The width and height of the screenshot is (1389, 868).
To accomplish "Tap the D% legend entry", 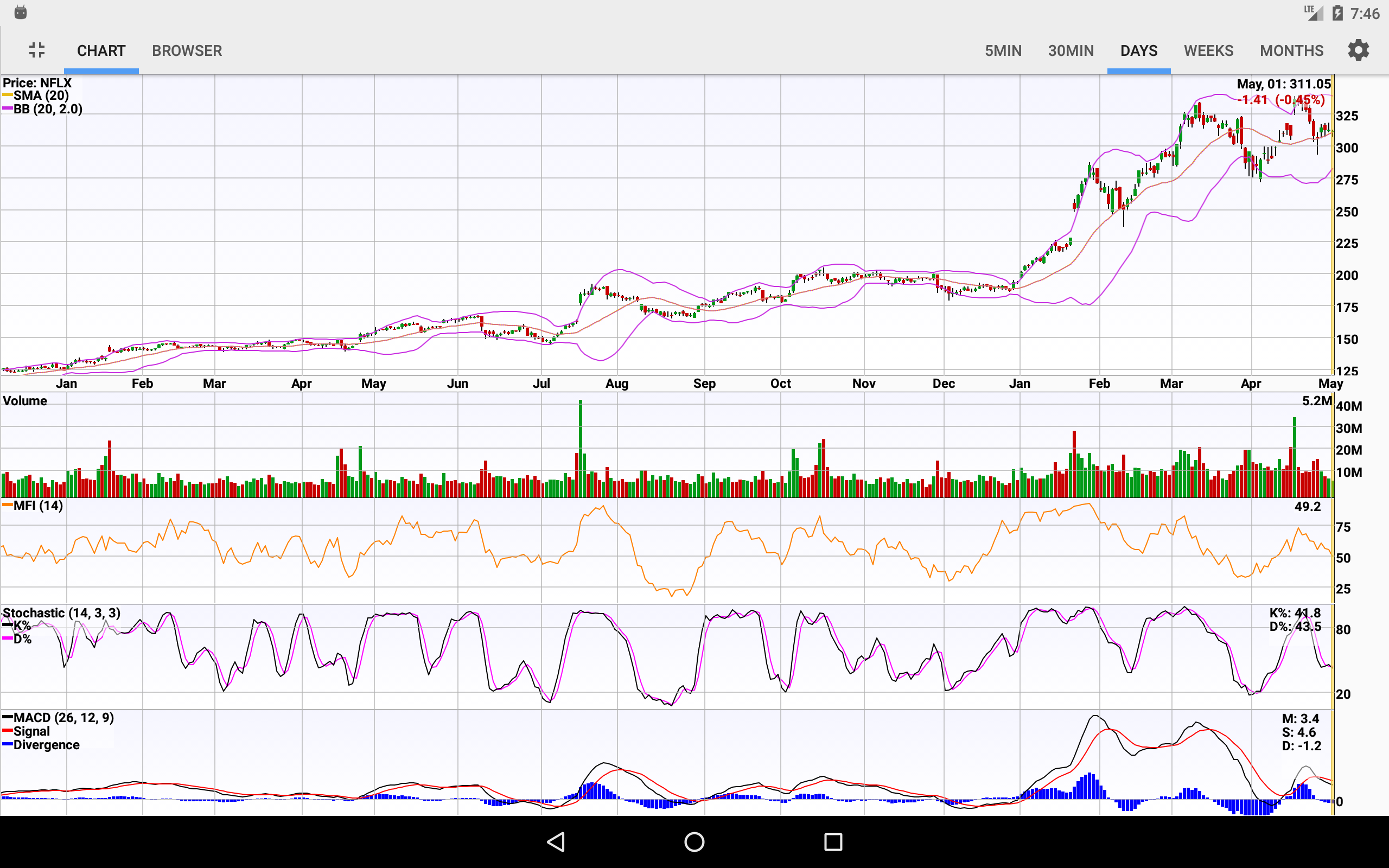I will tap(17, 639).
